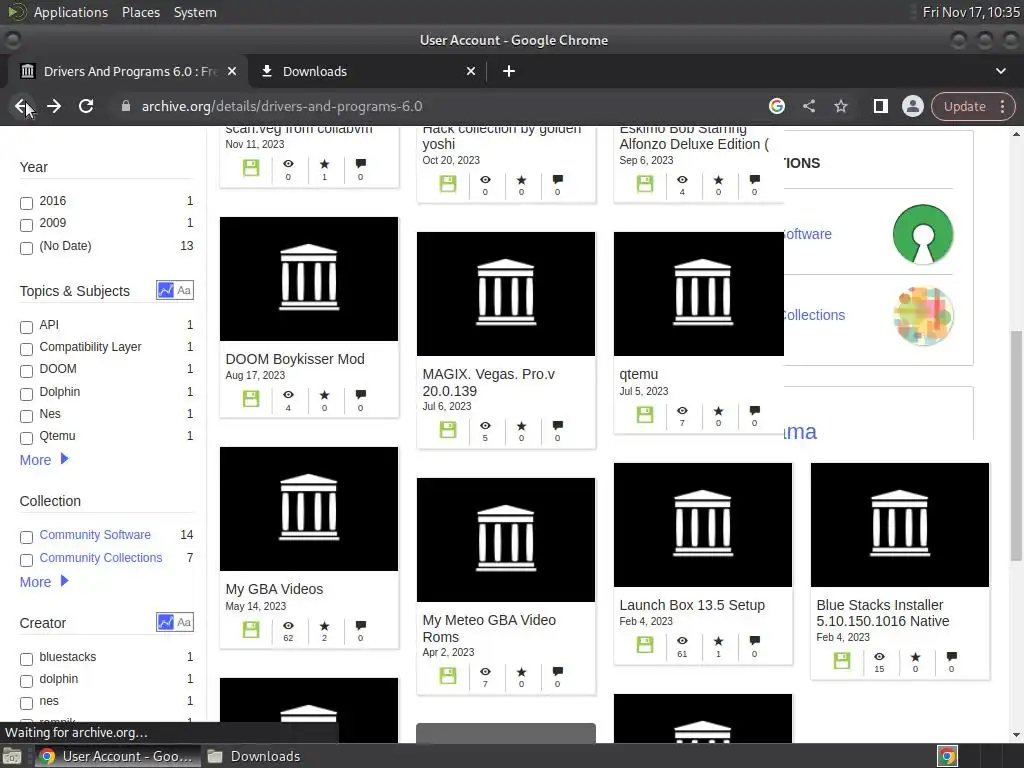Open DOOM Boykisser Mod title
Image resolution: width=1024 pixels, height=768 pixels.
point(295,359)
